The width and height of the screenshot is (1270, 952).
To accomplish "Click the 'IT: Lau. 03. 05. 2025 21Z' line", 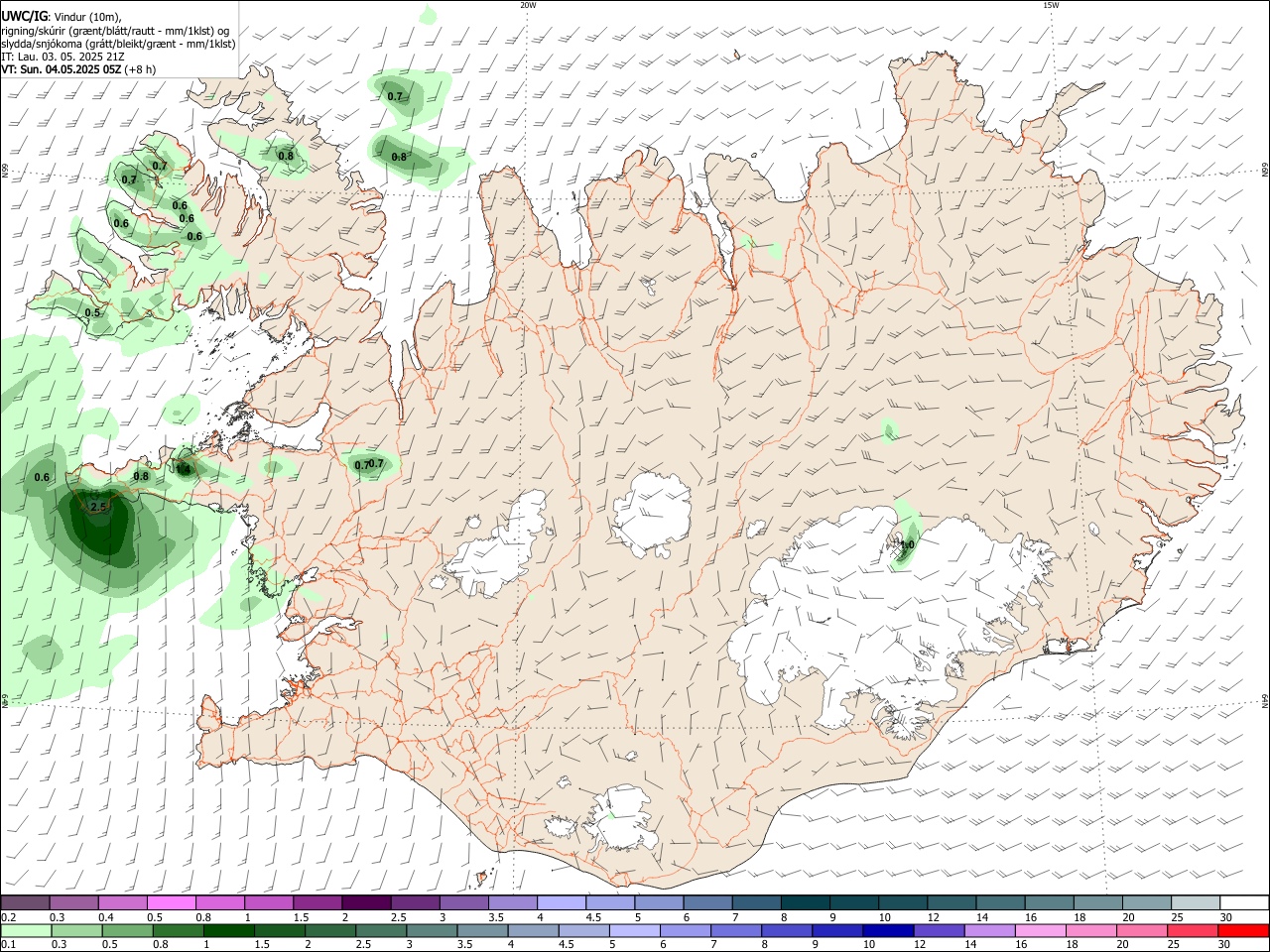I will pos(63,57).
